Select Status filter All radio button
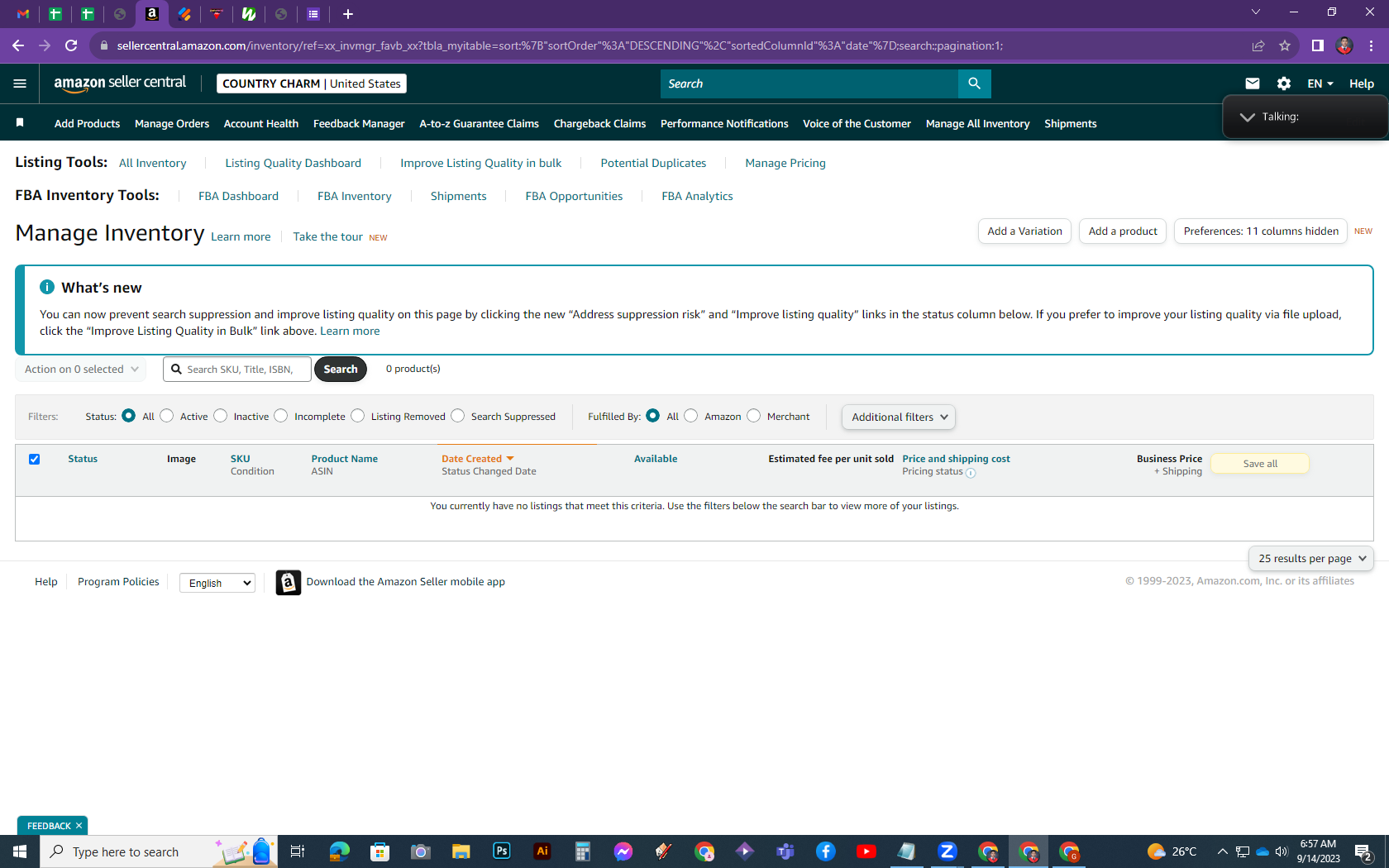Image resolution: width=1389 pixels, height=868 pixels. click(x=128, y=416)
